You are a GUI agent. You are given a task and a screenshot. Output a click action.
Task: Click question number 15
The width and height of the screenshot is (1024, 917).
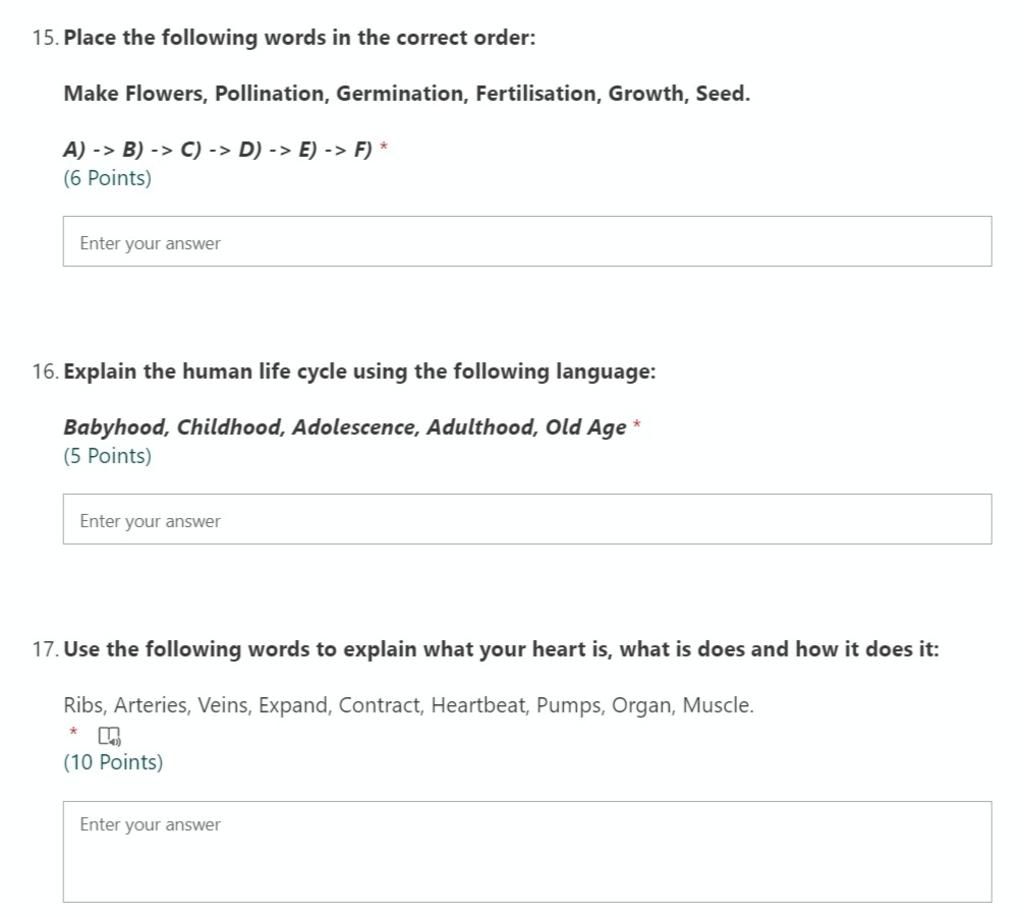point(45,37)
